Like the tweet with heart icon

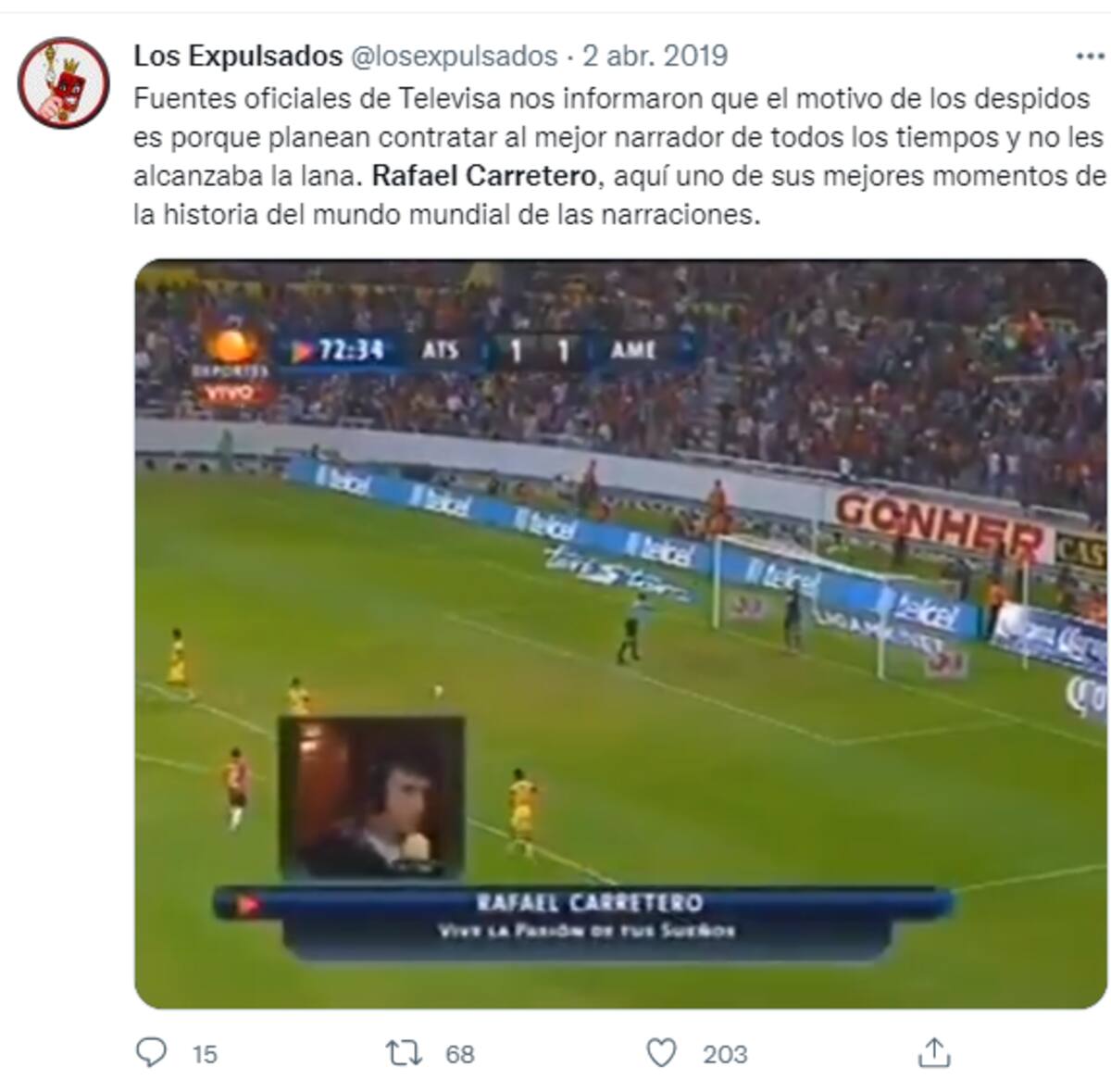(x=661, y=1053)
